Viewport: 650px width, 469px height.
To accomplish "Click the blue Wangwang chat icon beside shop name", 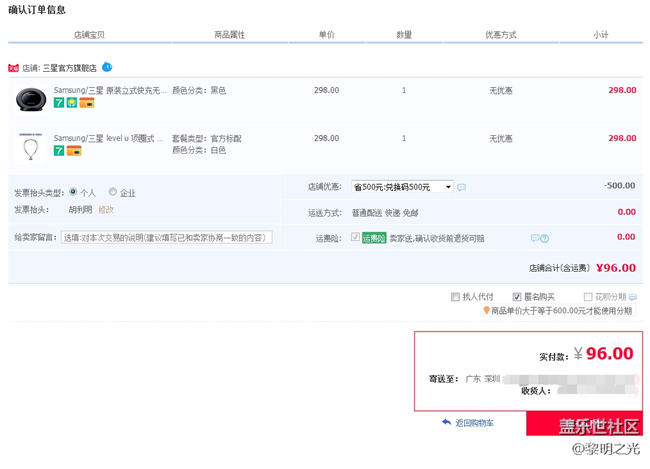I will coord(107,67).
